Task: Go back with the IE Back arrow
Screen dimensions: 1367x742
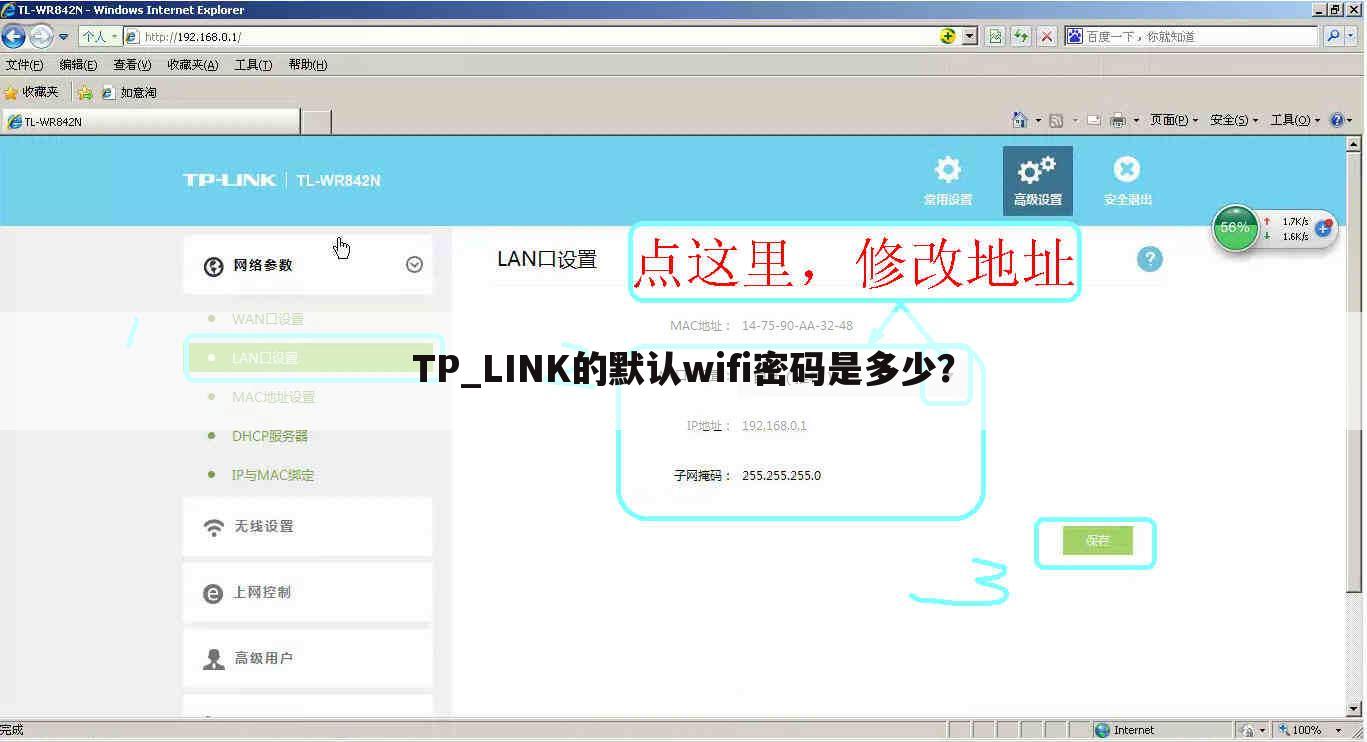Action: 13,37
